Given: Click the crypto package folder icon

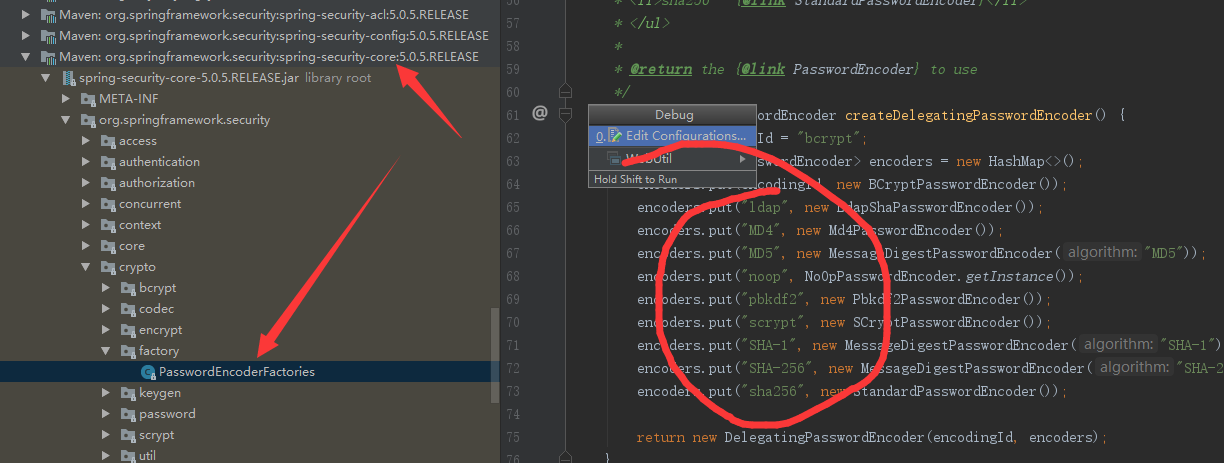Looking at the screenshot, I should (109, 267).
